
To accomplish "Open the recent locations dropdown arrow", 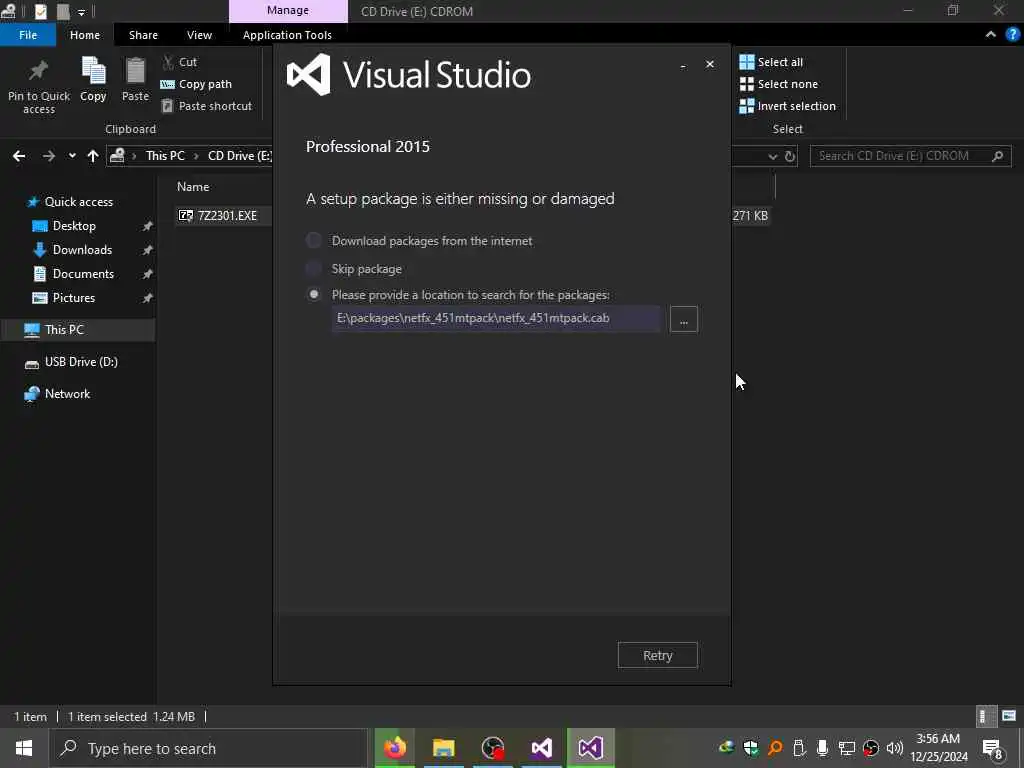I will [72, 156].
